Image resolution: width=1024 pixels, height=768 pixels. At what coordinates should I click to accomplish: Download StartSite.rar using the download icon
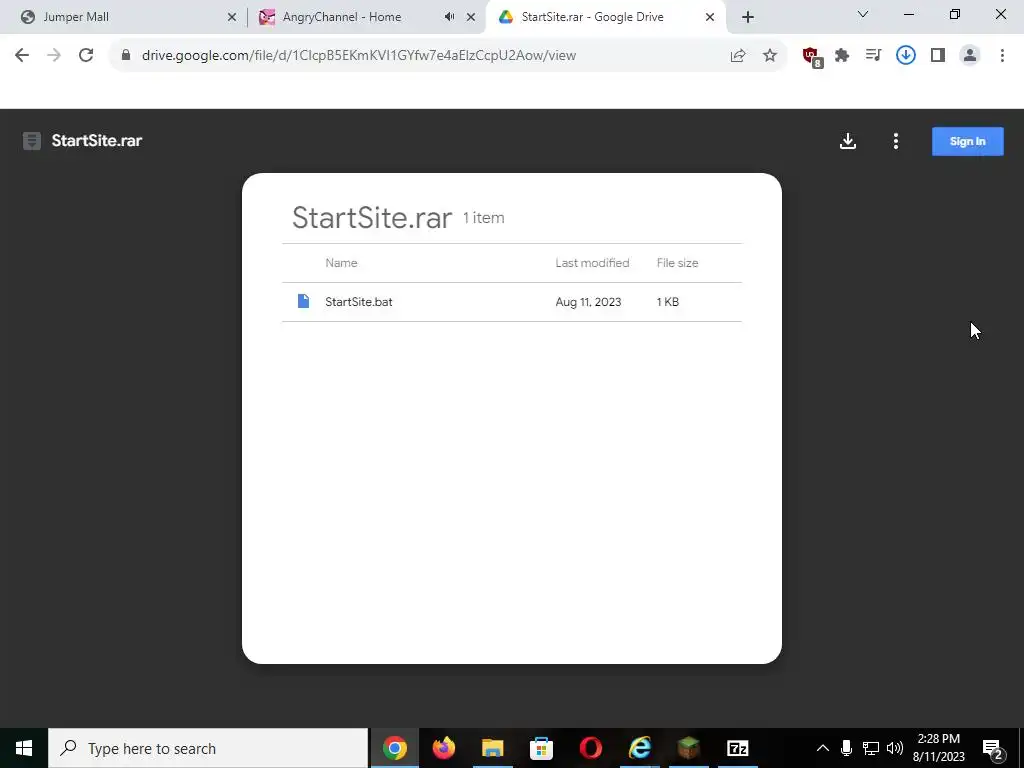pos(848,141)
